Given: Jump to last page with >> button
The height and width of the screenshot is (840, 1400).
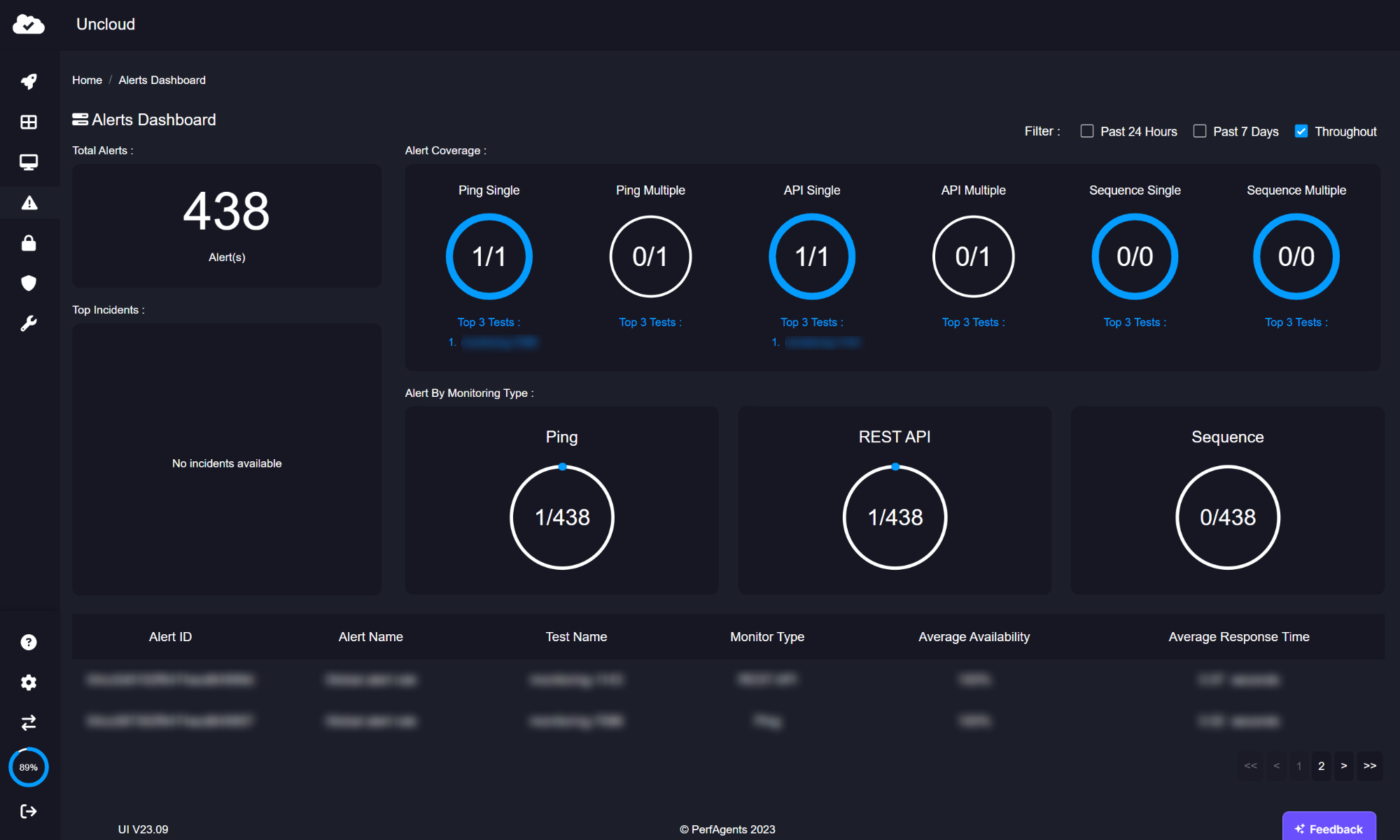Looking at the screenshot, I should tap(1369, 766).
